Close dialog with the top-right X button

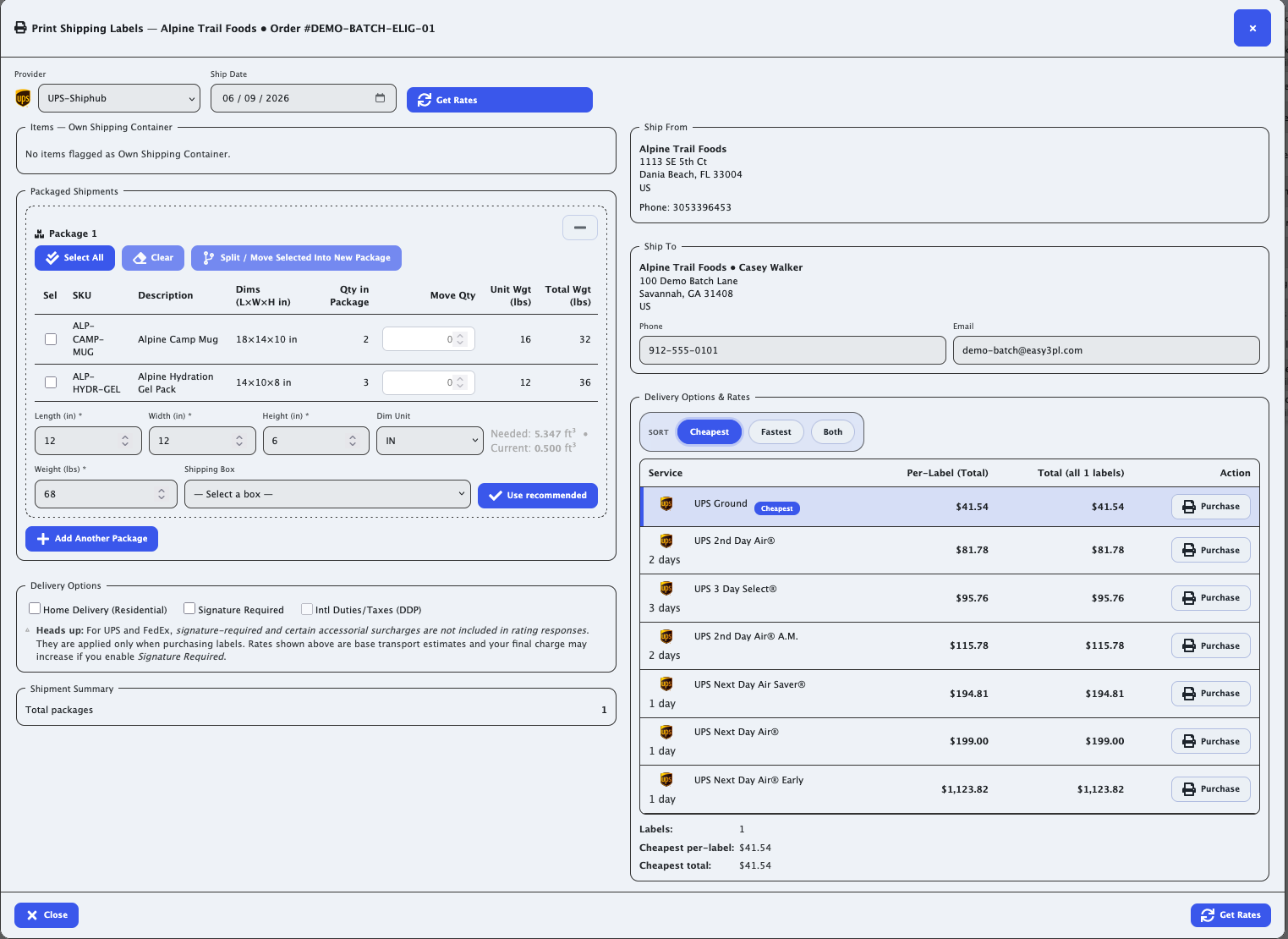pos(1252,28)
